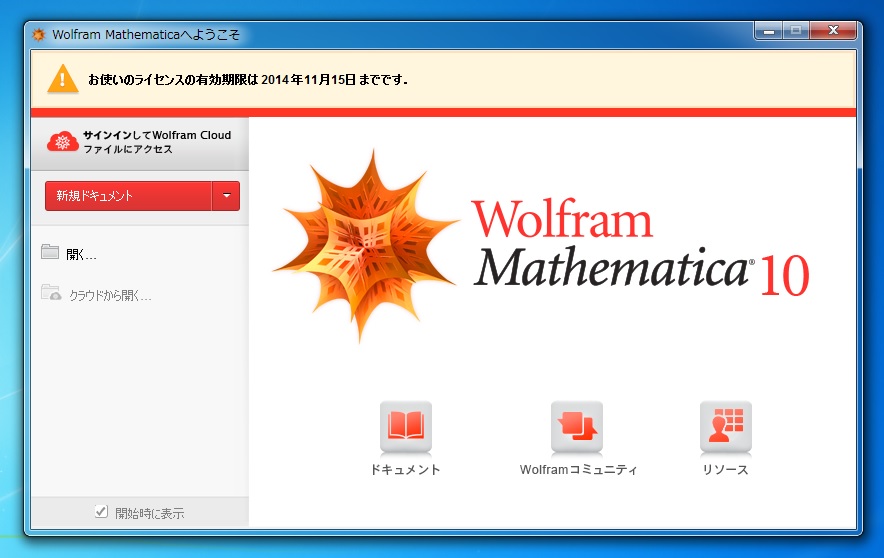This screenshot has height=558, width=884.
Task: Click the Wolframコミュニティ label
Action: [578, 470]
